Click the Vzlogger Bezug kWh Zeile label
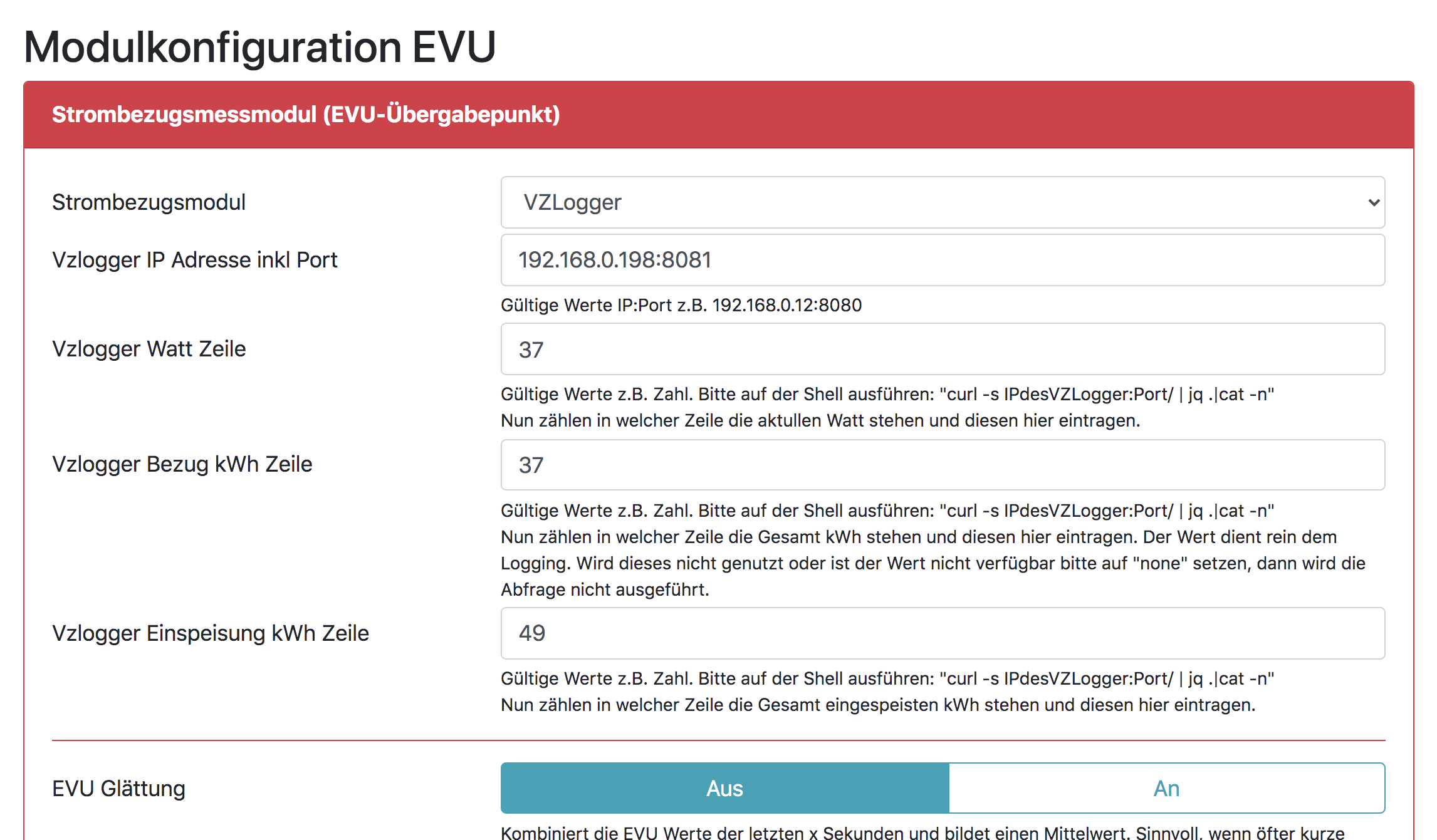This screenshot has height=840, width=1437. [x=182, y=464]
